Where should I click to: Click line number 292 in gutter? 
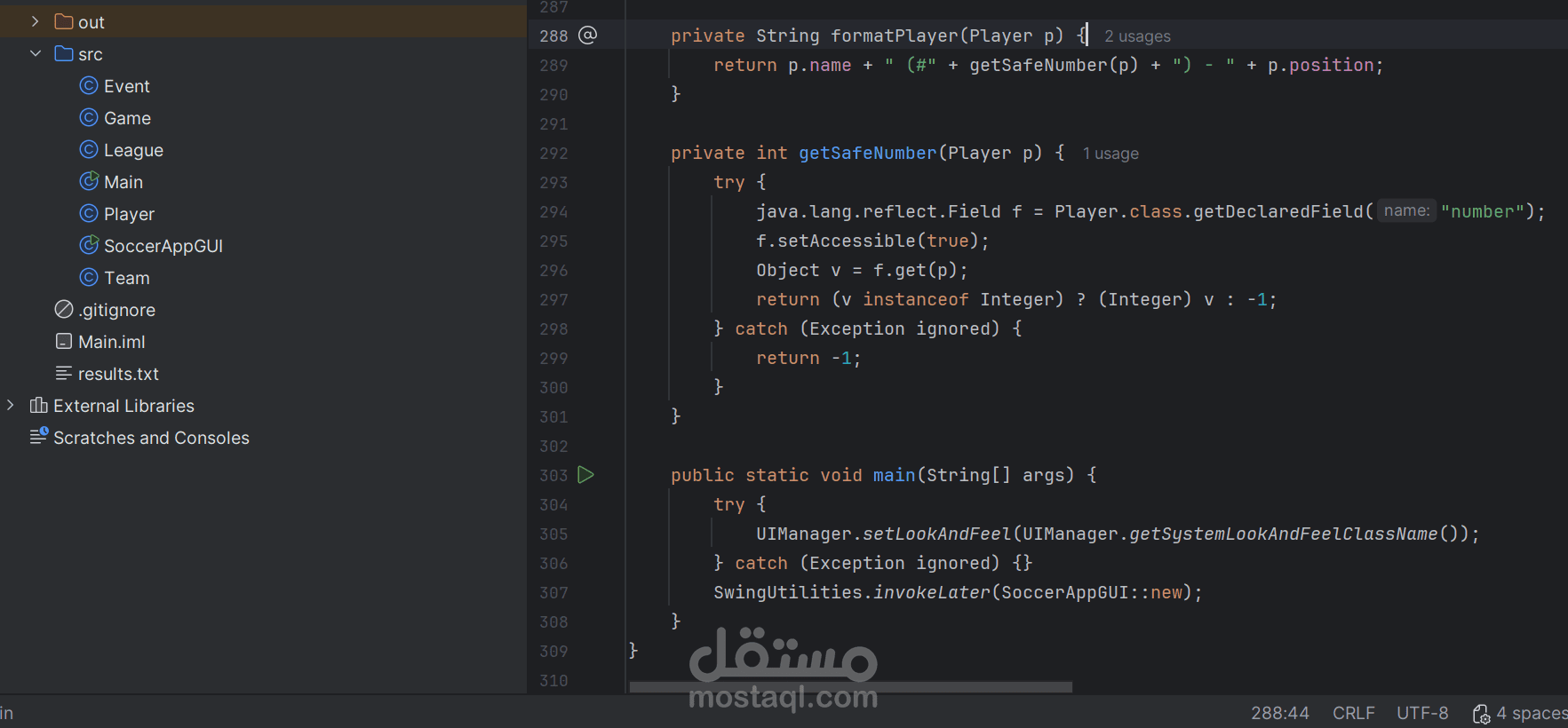pyautogui.click(x=553, y=154)
